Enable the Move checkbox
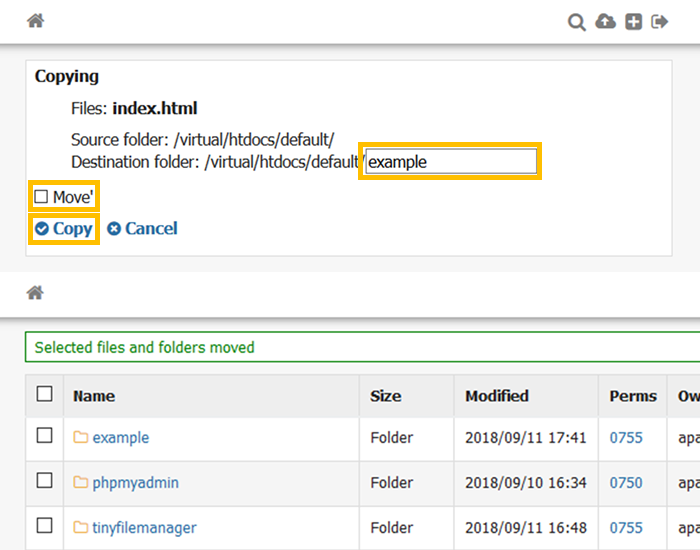This screenshot has width=700, height=550. 42,197
